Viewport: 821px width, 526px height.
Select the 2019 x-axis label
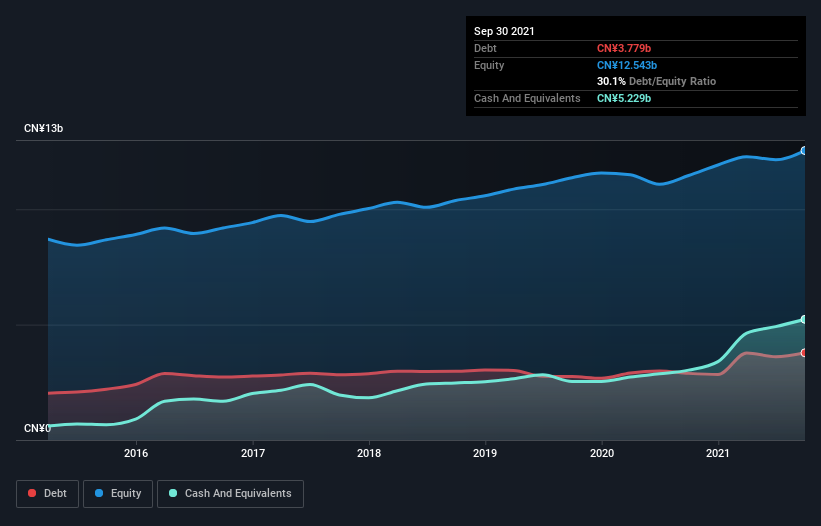485,453
